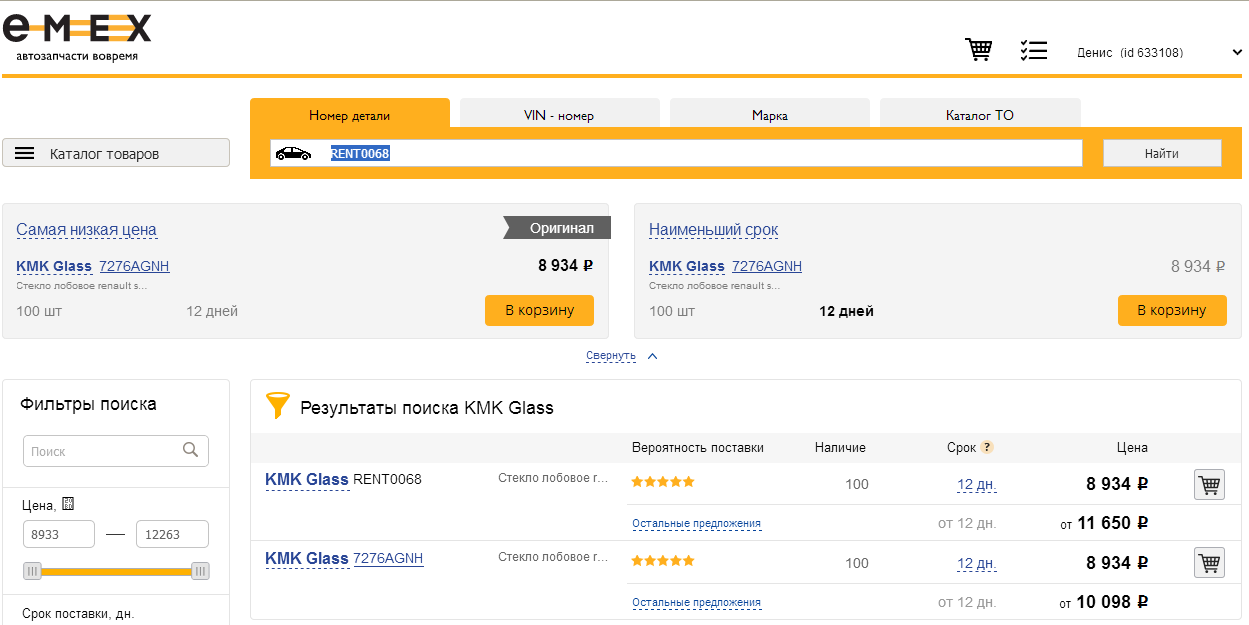Click the calculator icon next to Цена
The width and height of the screenshot is (1249, 625).
(68, 504)
